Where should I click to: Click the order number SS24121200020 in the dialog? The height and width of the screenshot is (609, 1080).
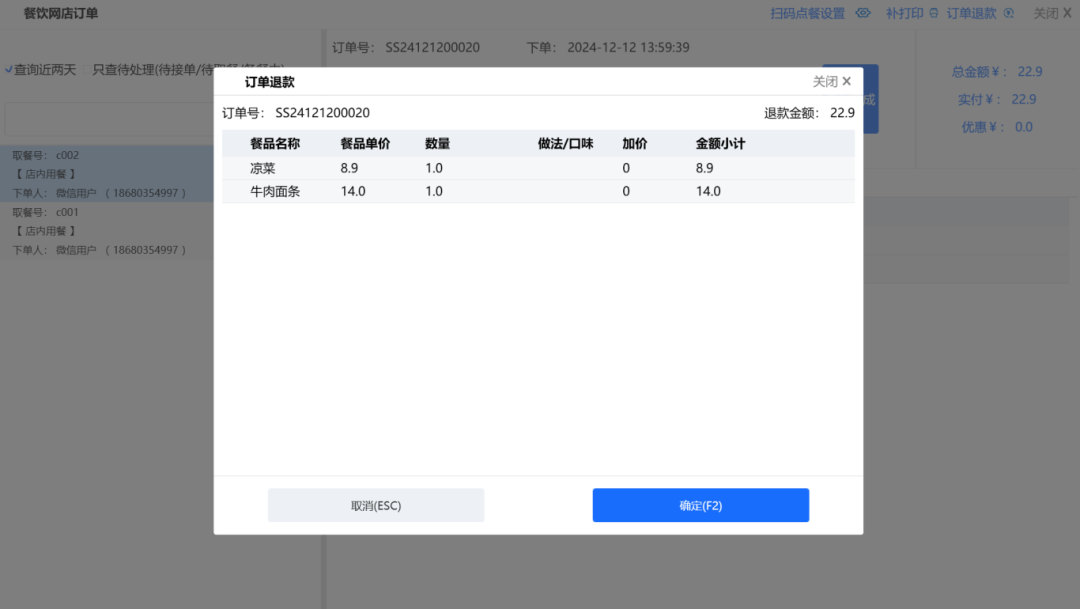(x=322, y=112)
